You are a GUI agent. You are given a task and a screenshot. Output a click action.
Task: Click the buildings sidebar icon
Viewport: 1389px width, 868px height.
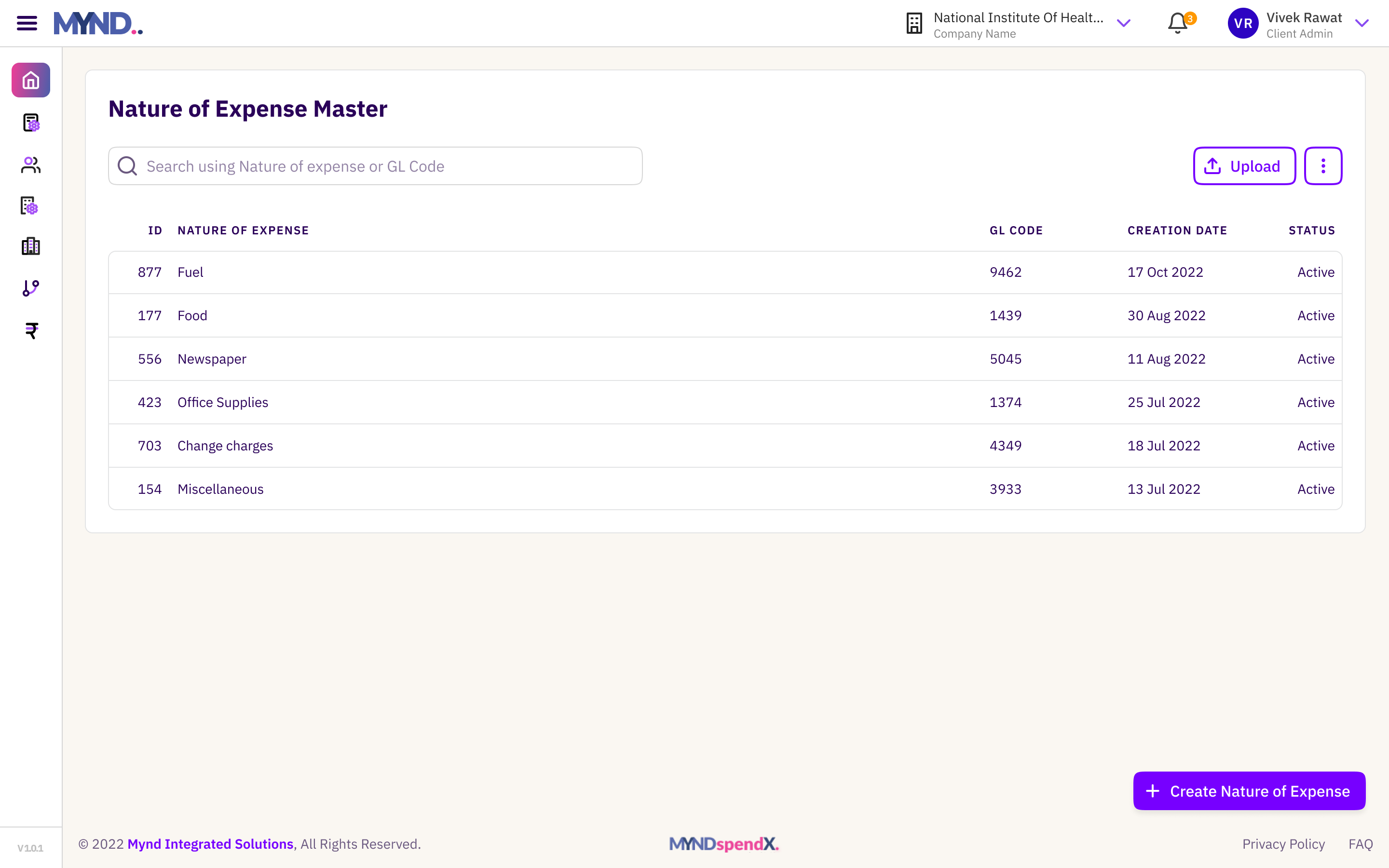31,246
